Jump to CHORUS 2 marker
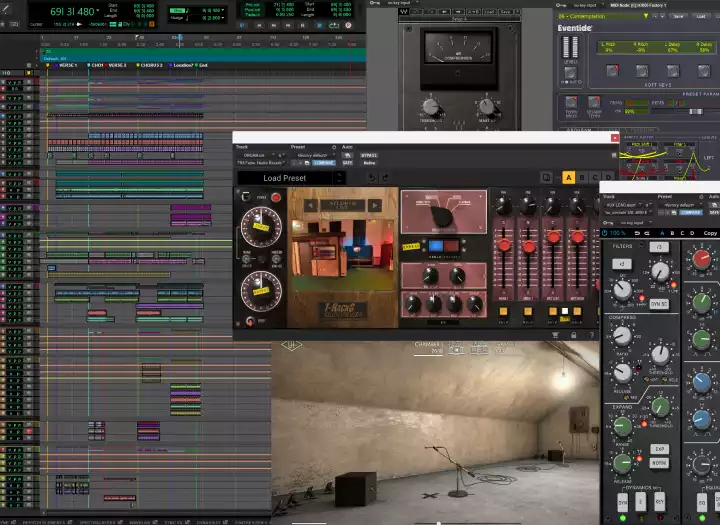Image resolution: width=720 pixels, height=525 pixels. (151, 65)
